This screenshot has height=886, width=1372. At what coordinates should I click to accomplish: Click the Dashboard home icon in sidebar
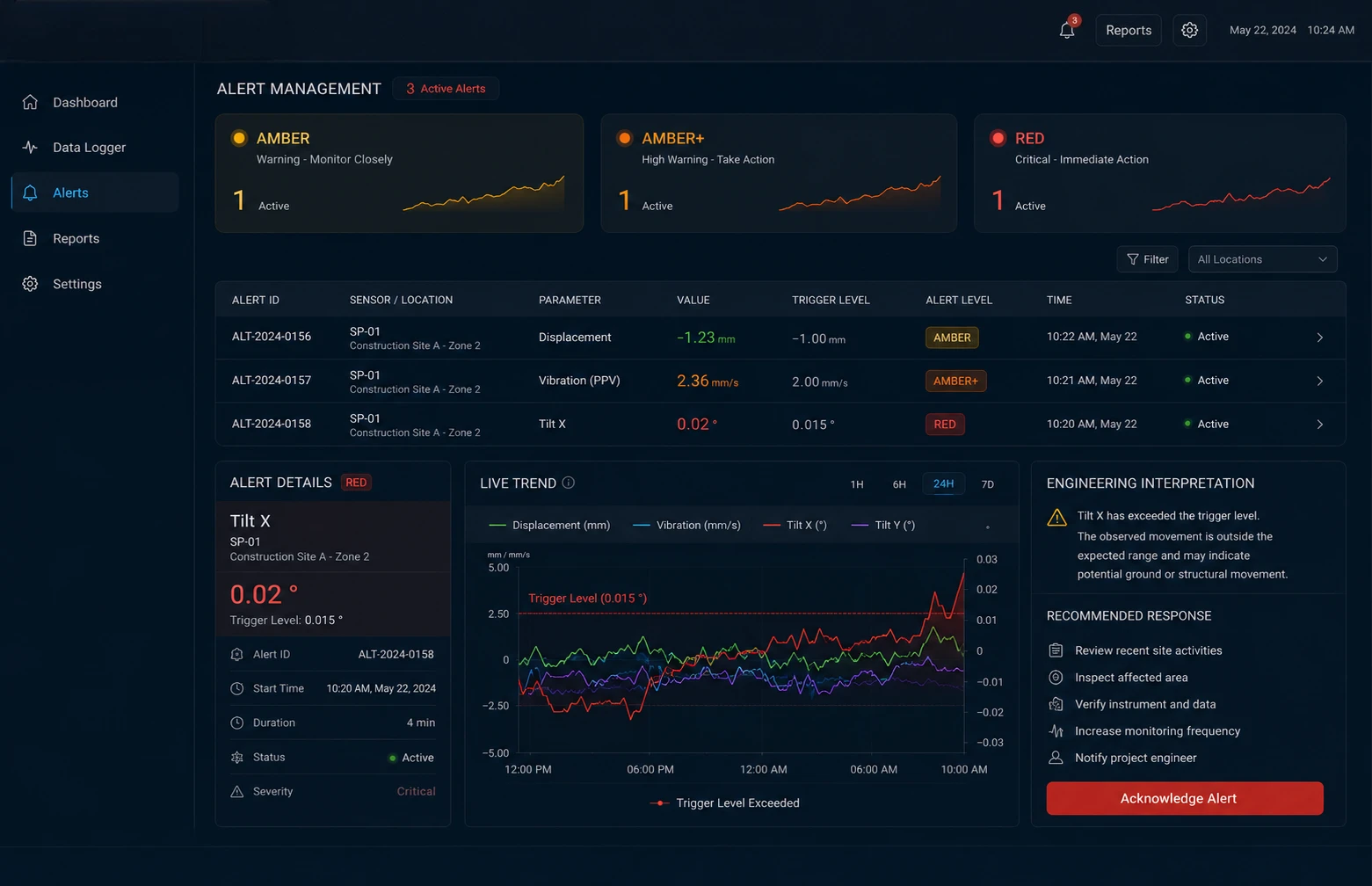pyautogui.click(x=30, y=102)
